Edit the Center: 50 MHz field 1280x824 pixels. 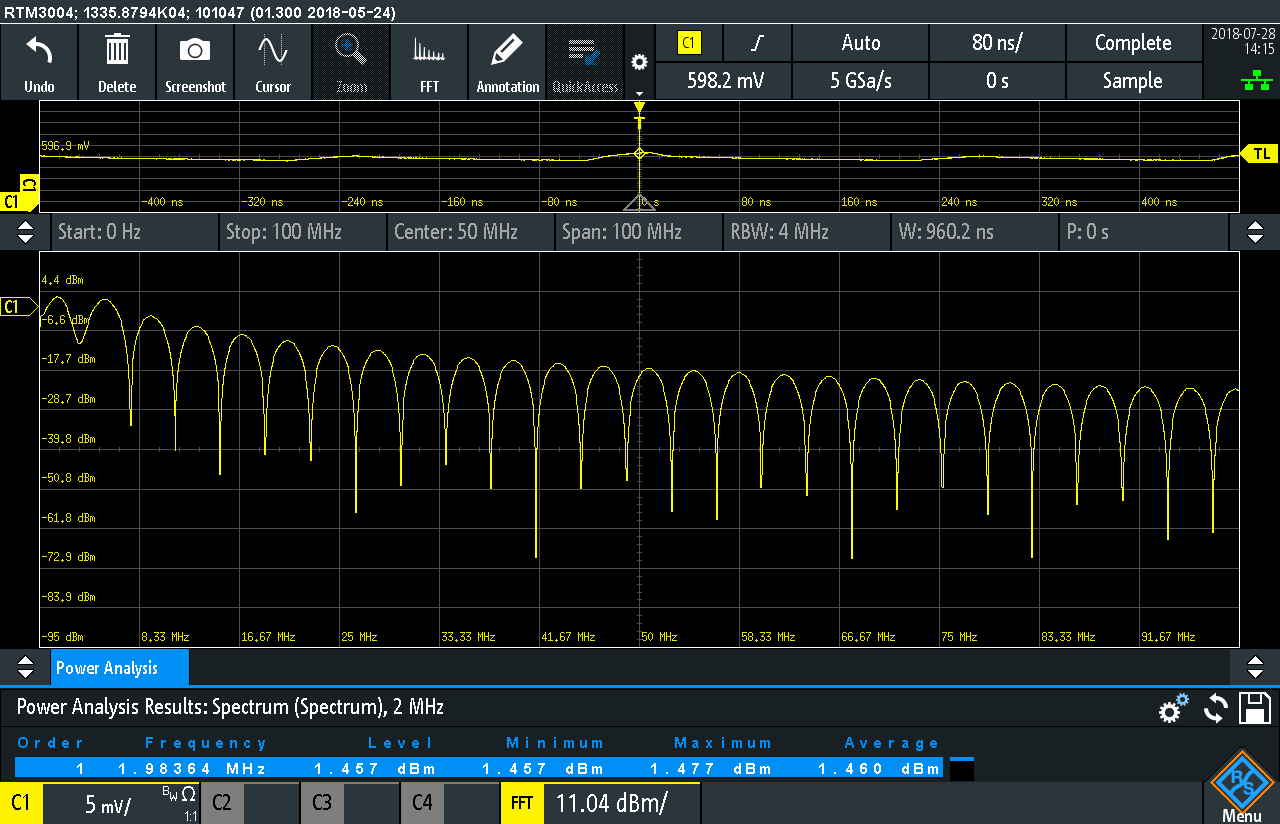pyautogui.click(x=470, y=232)
